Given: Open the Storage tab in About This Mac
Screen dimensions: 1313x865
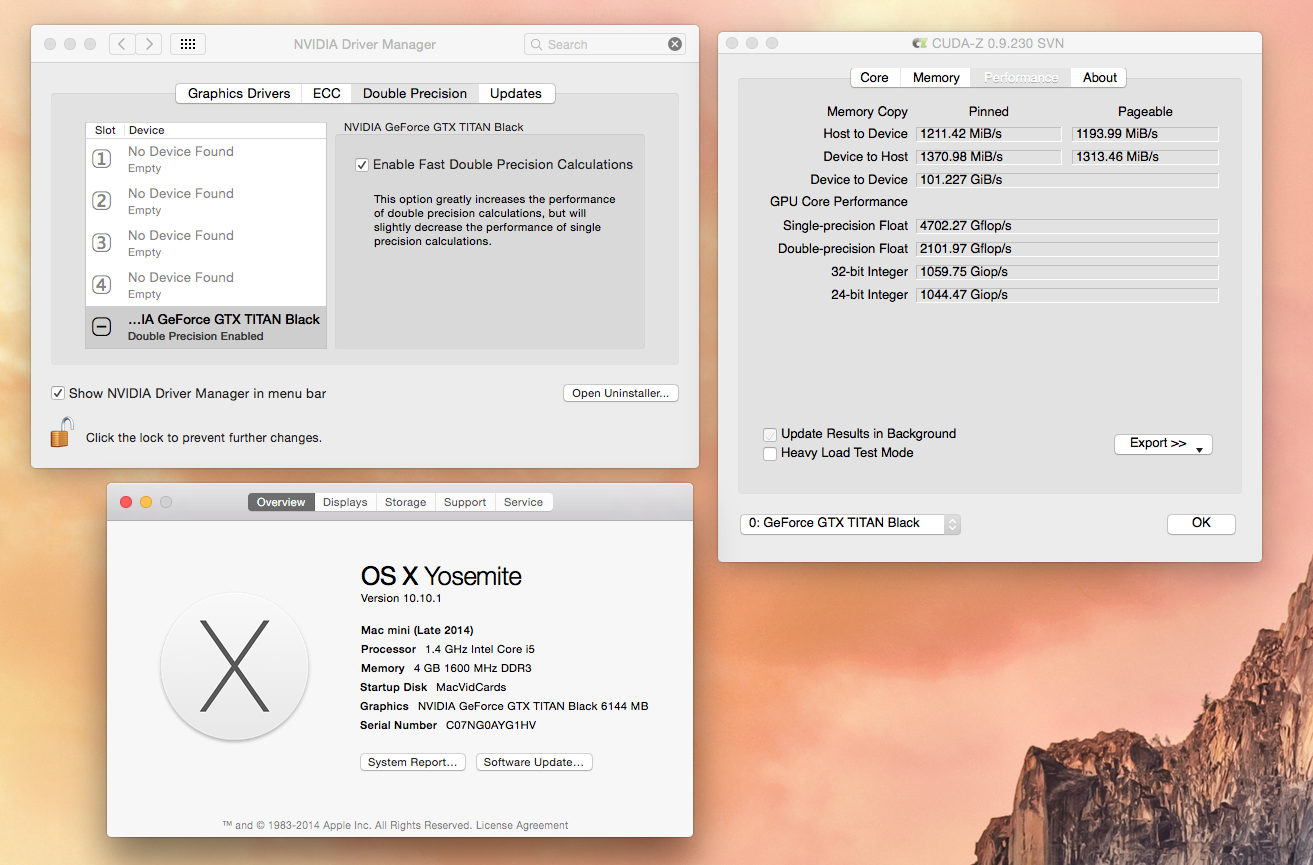Looking at the screenshot, I should pyautogui.click(x=406, y=502).
